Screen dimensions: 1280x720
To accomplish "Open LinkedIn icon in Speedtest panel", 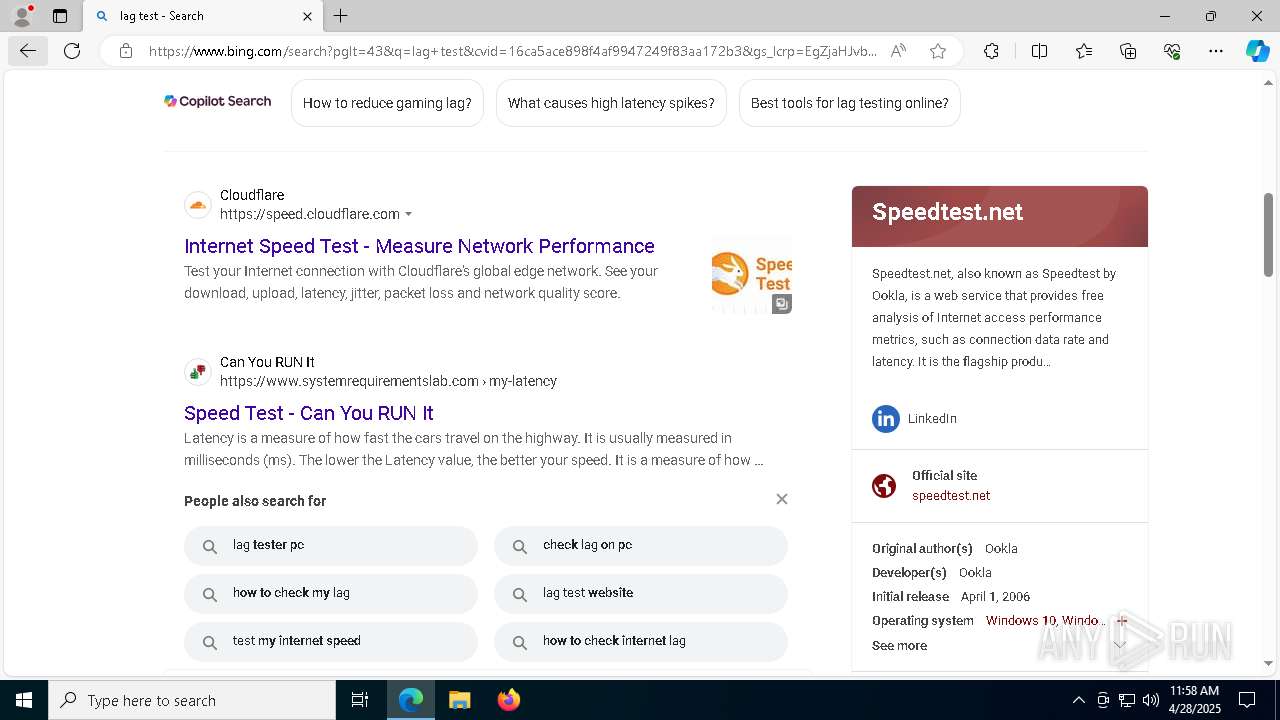I will pyautogui.click(x=885, y=418).
